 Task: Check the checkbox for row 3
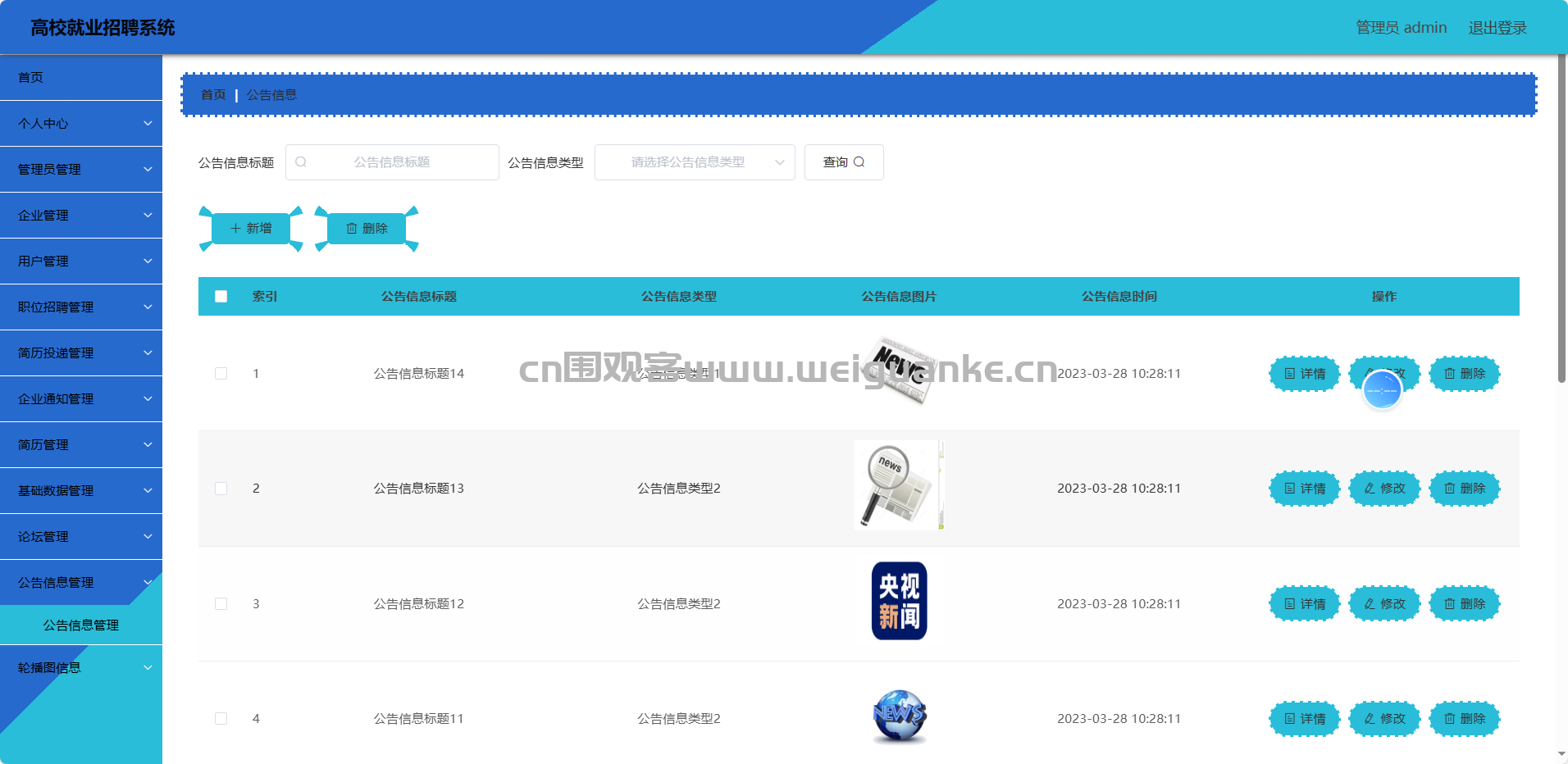221,604
